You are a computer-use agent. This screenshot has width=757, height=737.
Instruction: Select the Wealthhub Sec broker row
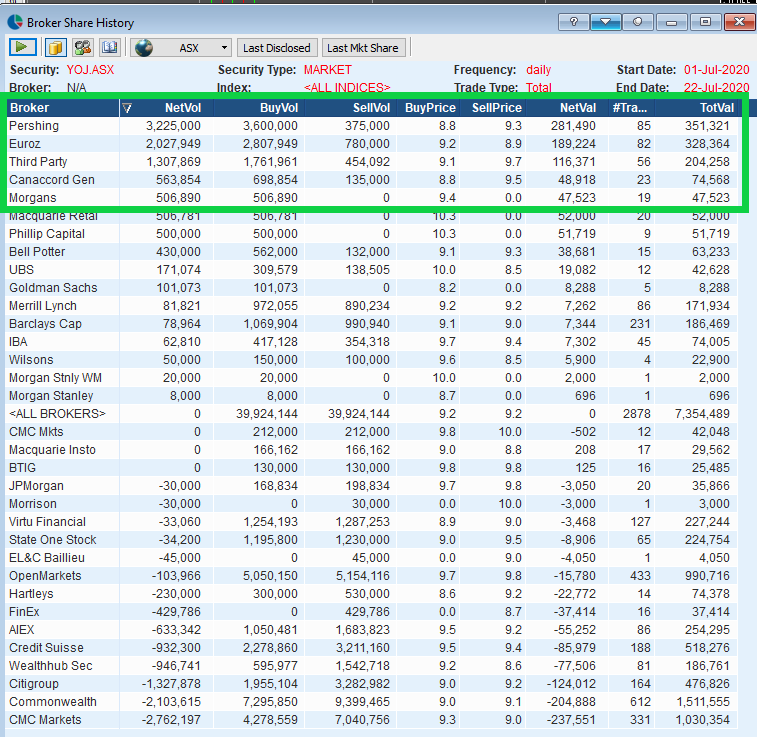372,666
